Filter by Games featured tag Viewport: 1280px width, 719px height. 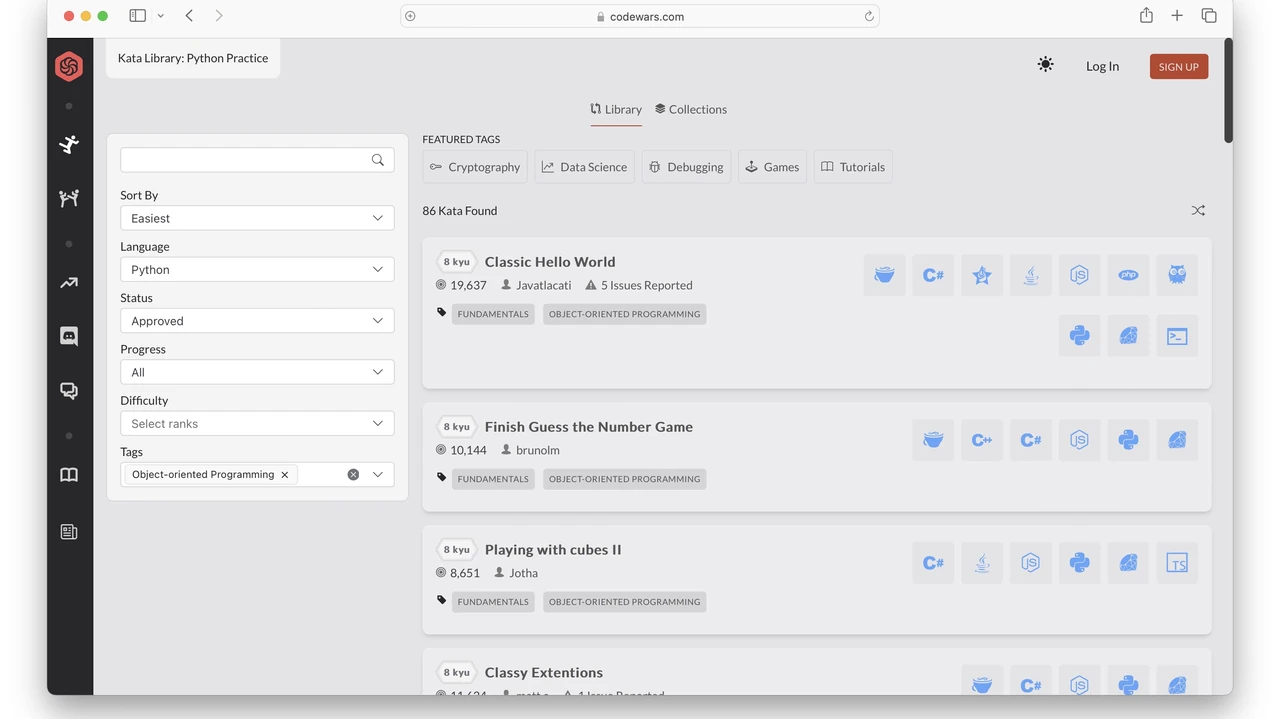[772, 167]
